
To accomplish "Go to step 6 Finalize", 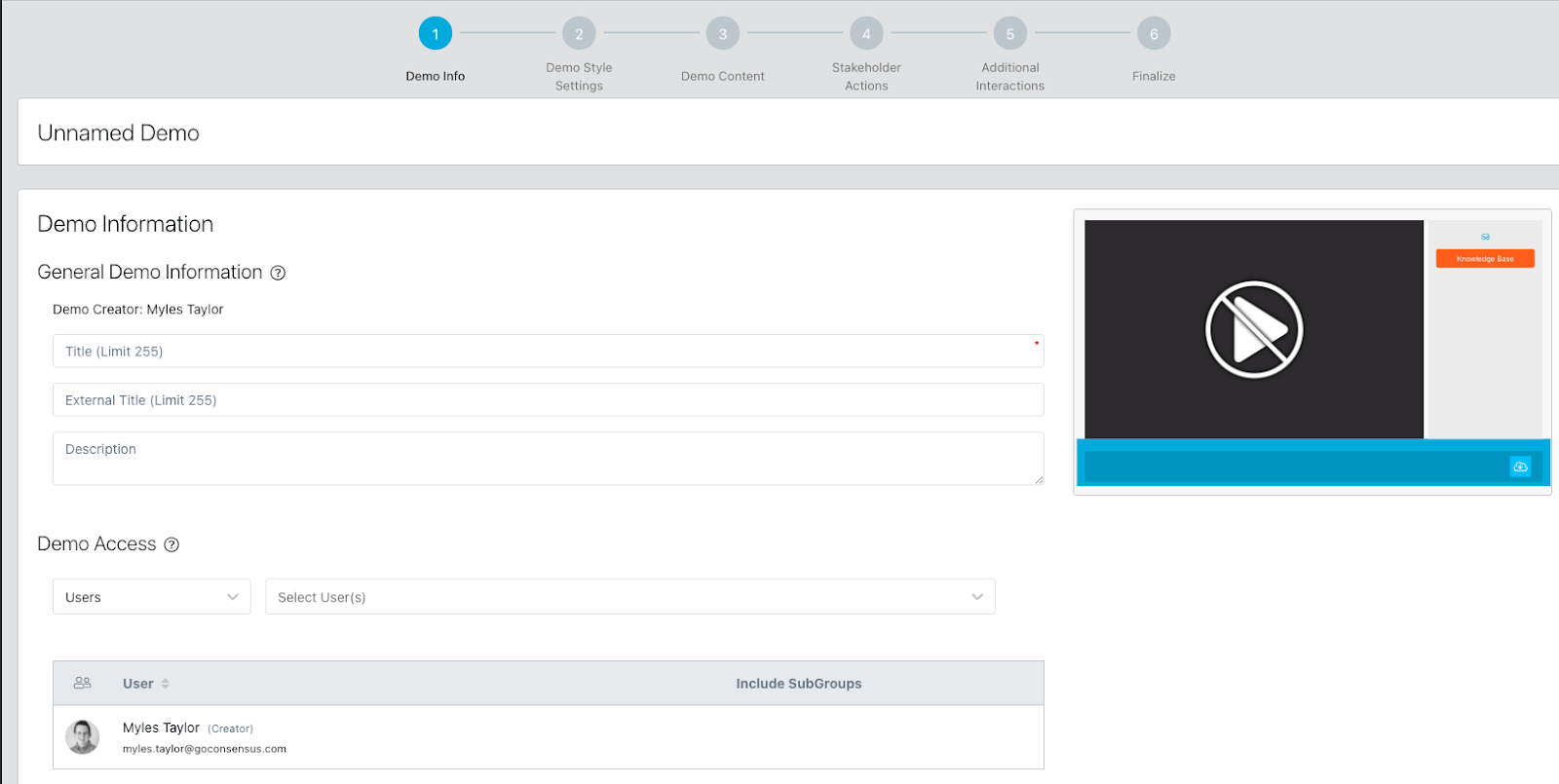I will pyautogui.click(x=1154, y=34).
